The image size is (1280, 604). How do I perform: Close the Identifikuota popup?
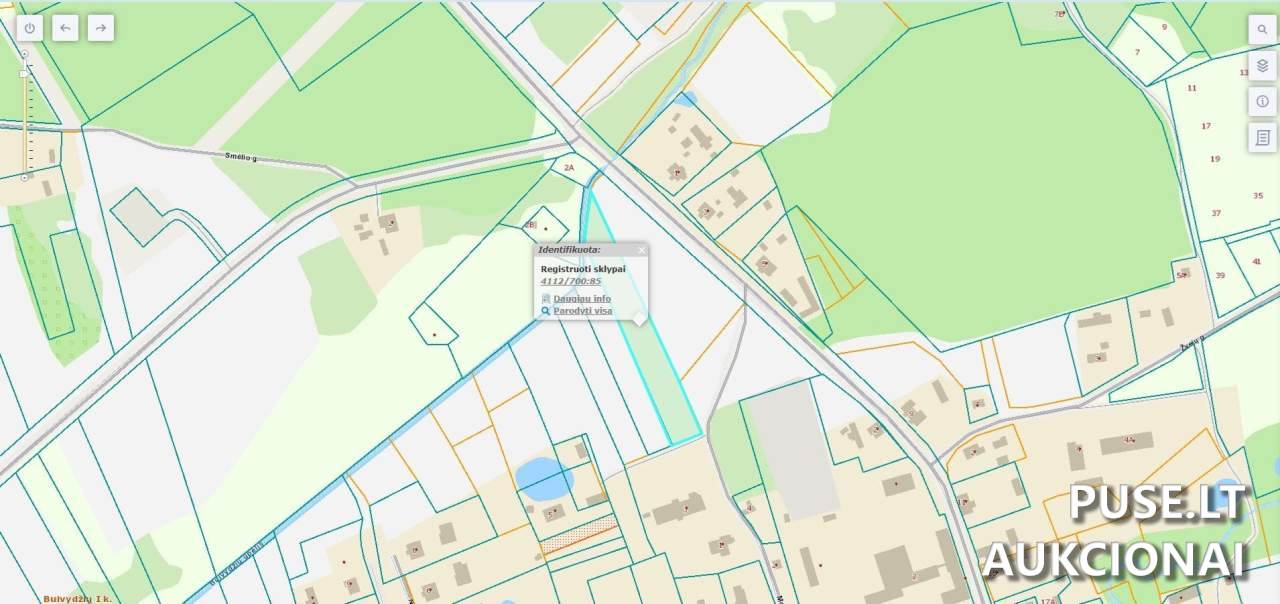[x=641, y=250]
